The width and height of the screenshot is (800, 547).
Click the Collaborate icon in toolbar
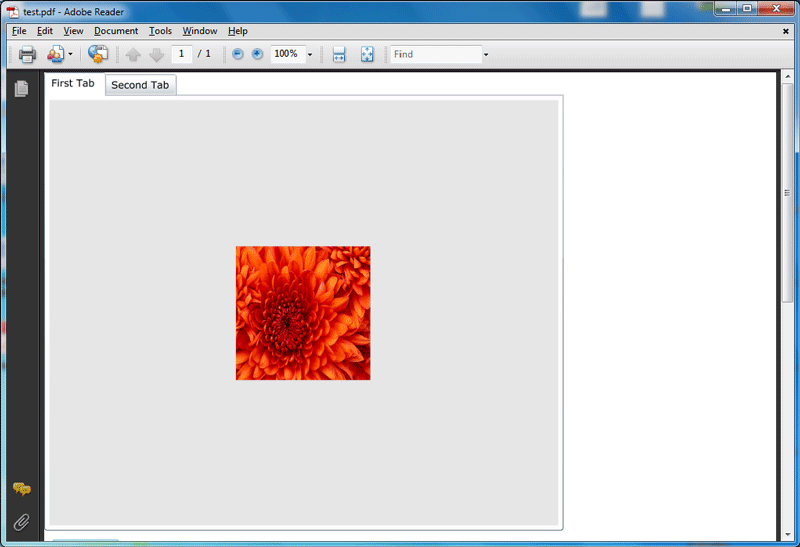[55, 54]
